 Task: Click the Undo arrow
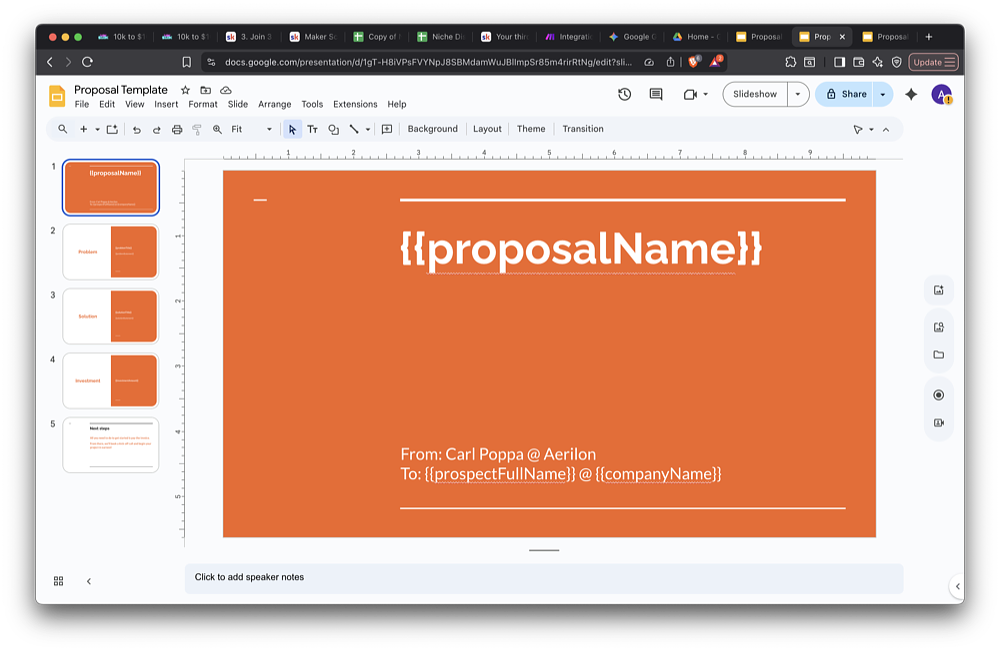[137, 129]
